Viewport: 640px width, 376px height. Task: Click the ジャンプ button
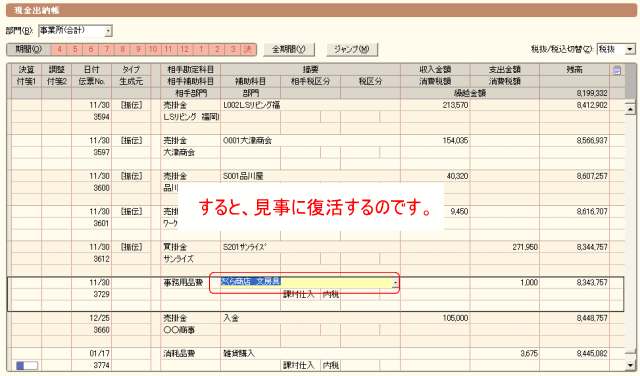352,49
